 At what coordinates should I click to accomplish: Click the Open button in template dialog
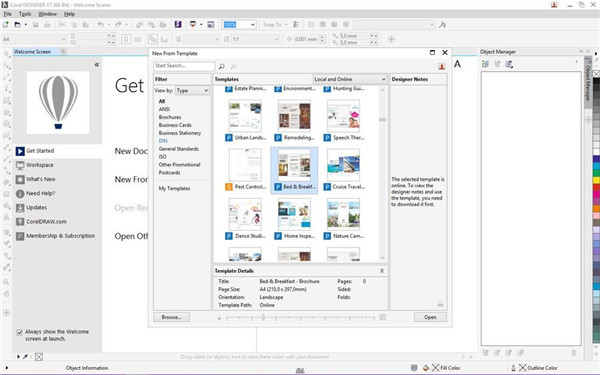tap(430, 317)
